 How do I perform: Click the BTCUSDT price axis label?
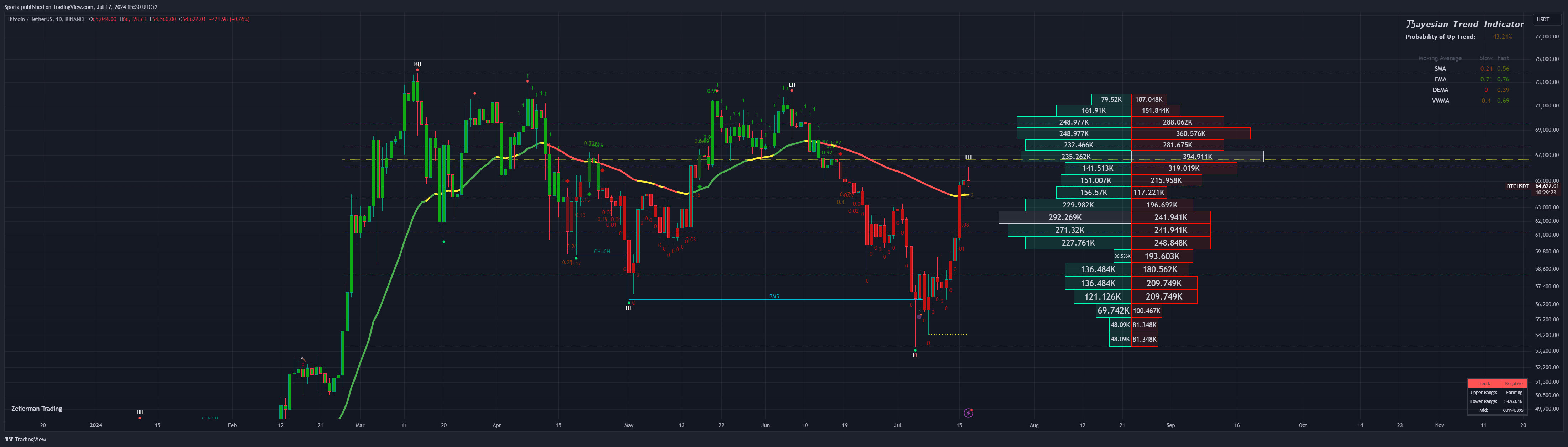click(1517, 186)
